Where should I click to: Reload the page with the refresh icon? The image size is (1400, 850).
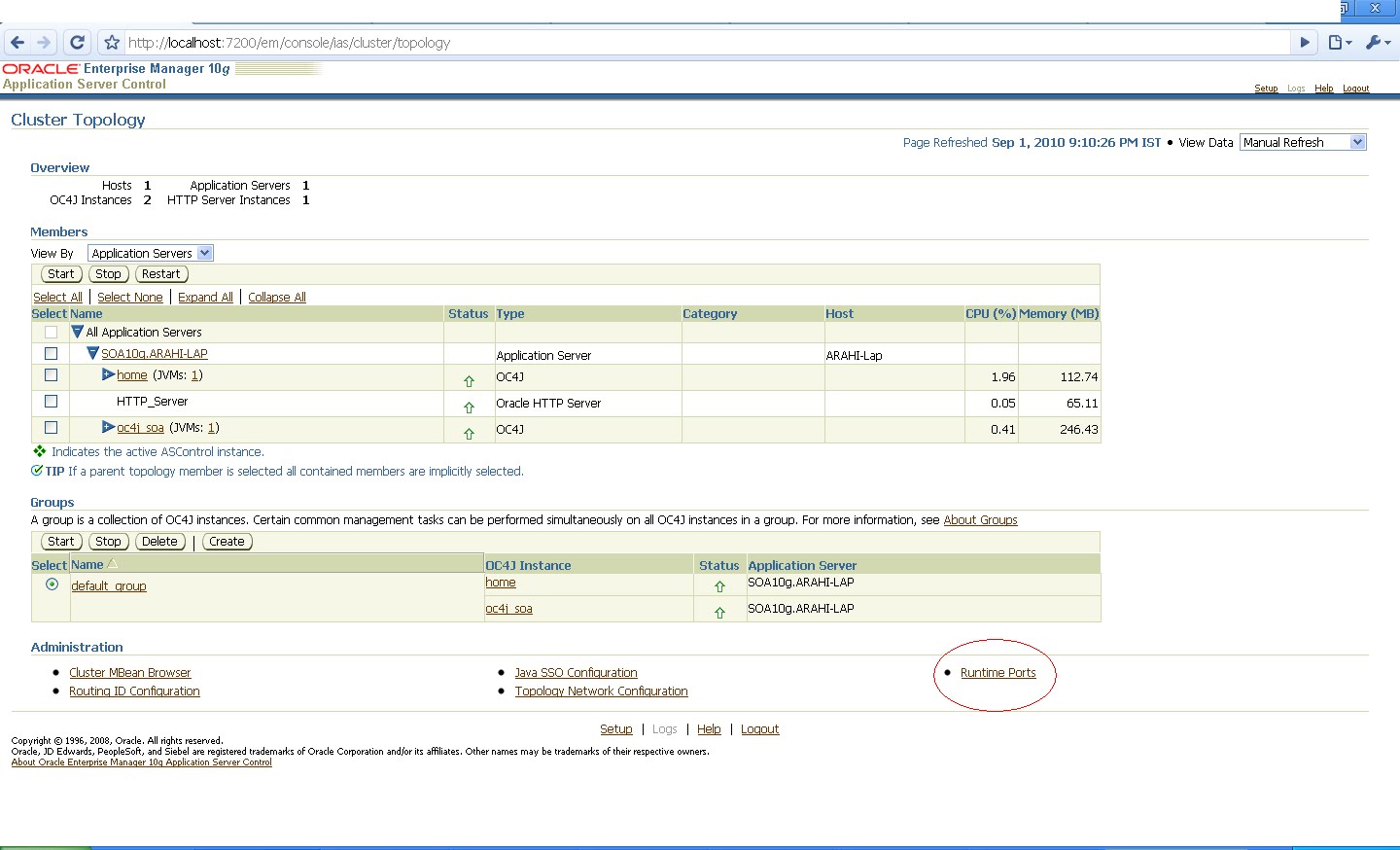78,43
